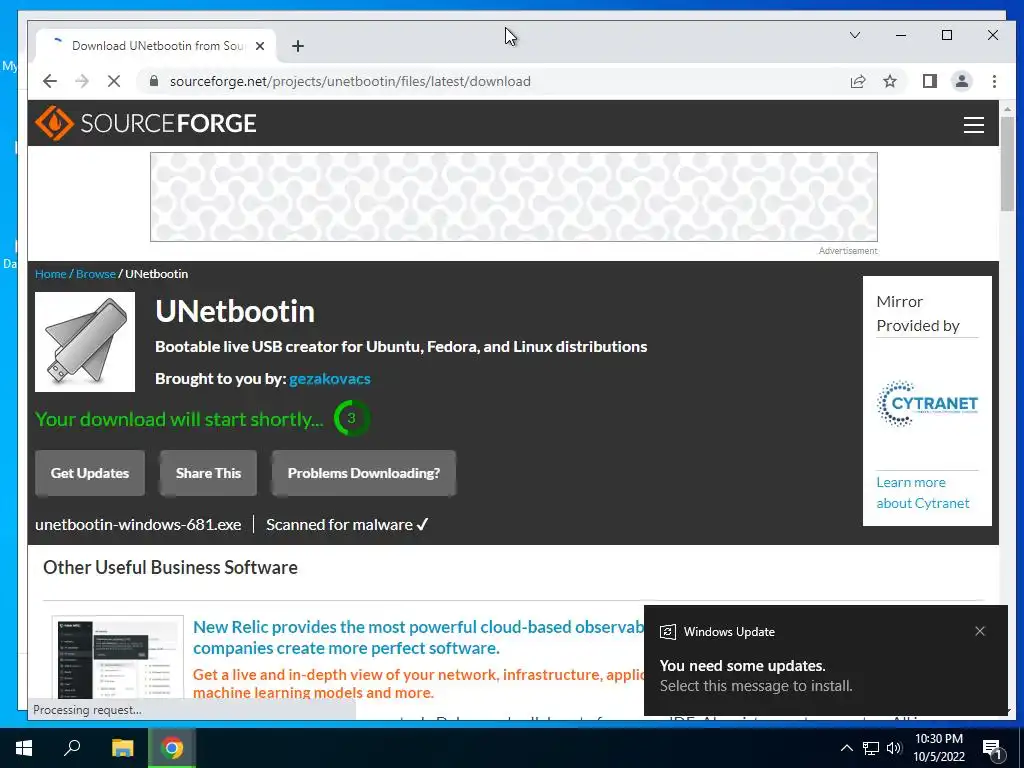Click the network tray icon
This screenshot has width=1024, height=768.
(871, 748)
